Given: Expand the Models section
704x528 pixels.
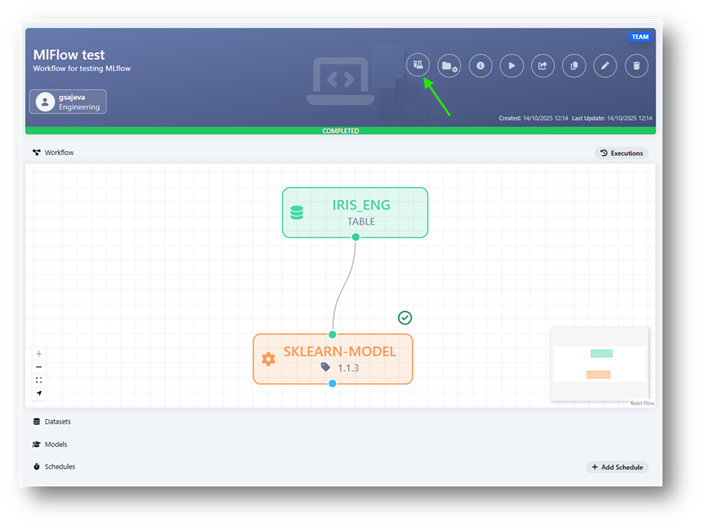Looking at the screenshot, I should point(50,444).
